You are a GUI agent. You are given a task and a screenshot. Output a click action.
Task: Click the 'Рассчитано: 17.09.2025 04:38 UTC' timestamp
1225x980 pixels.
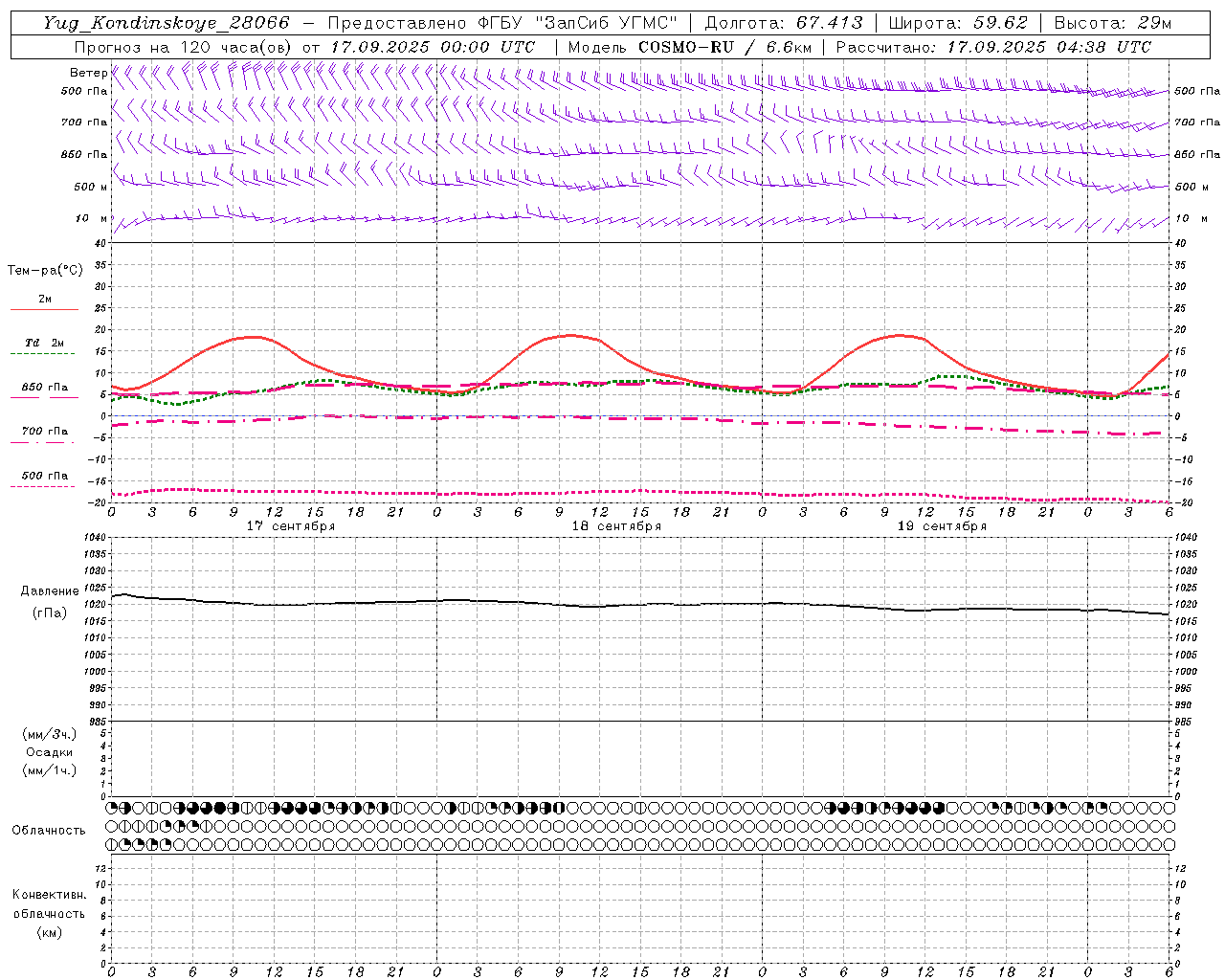pyautogui.click(x=993, y=47)
